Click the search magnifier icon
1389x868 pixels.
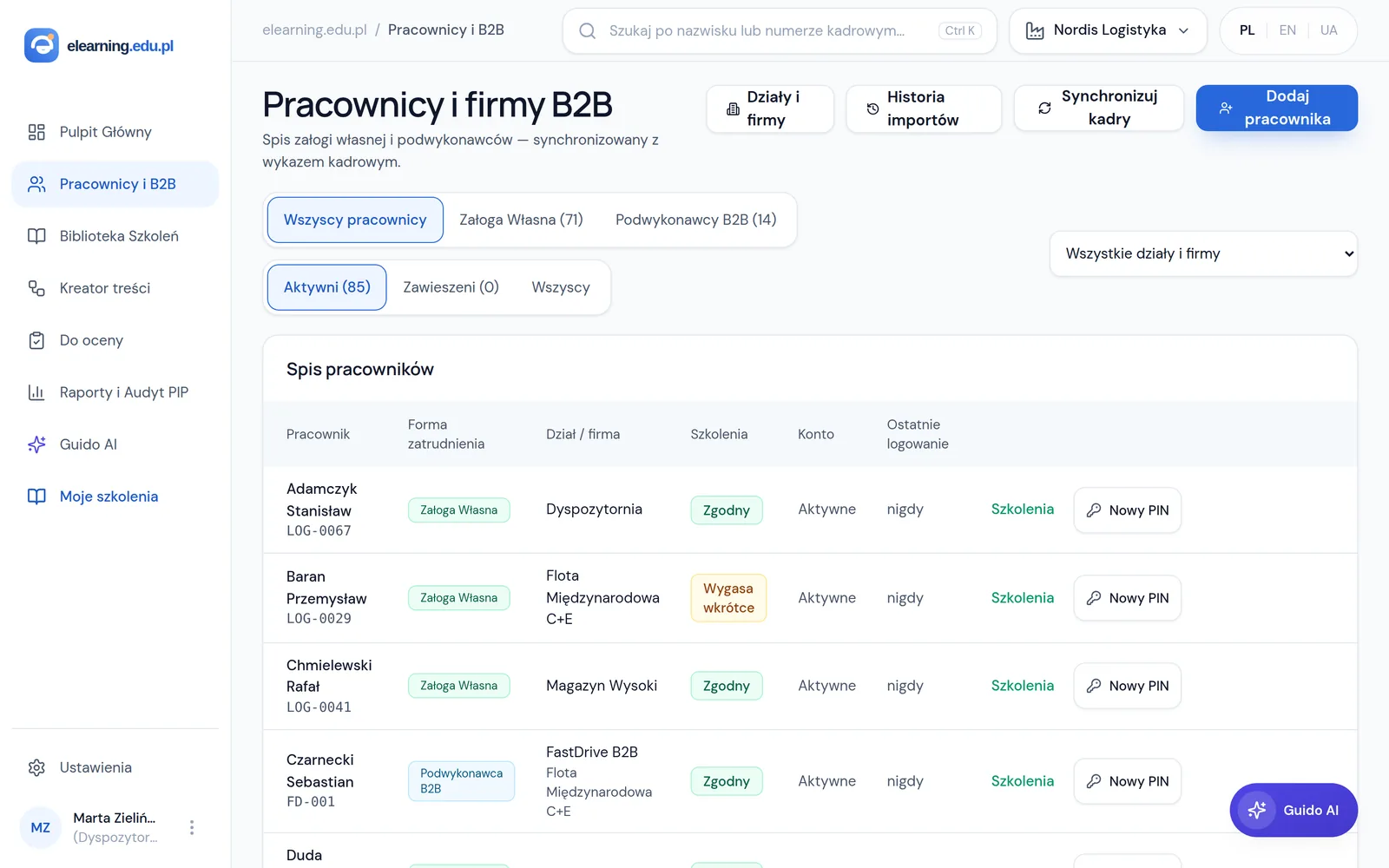tap(588, 31)
